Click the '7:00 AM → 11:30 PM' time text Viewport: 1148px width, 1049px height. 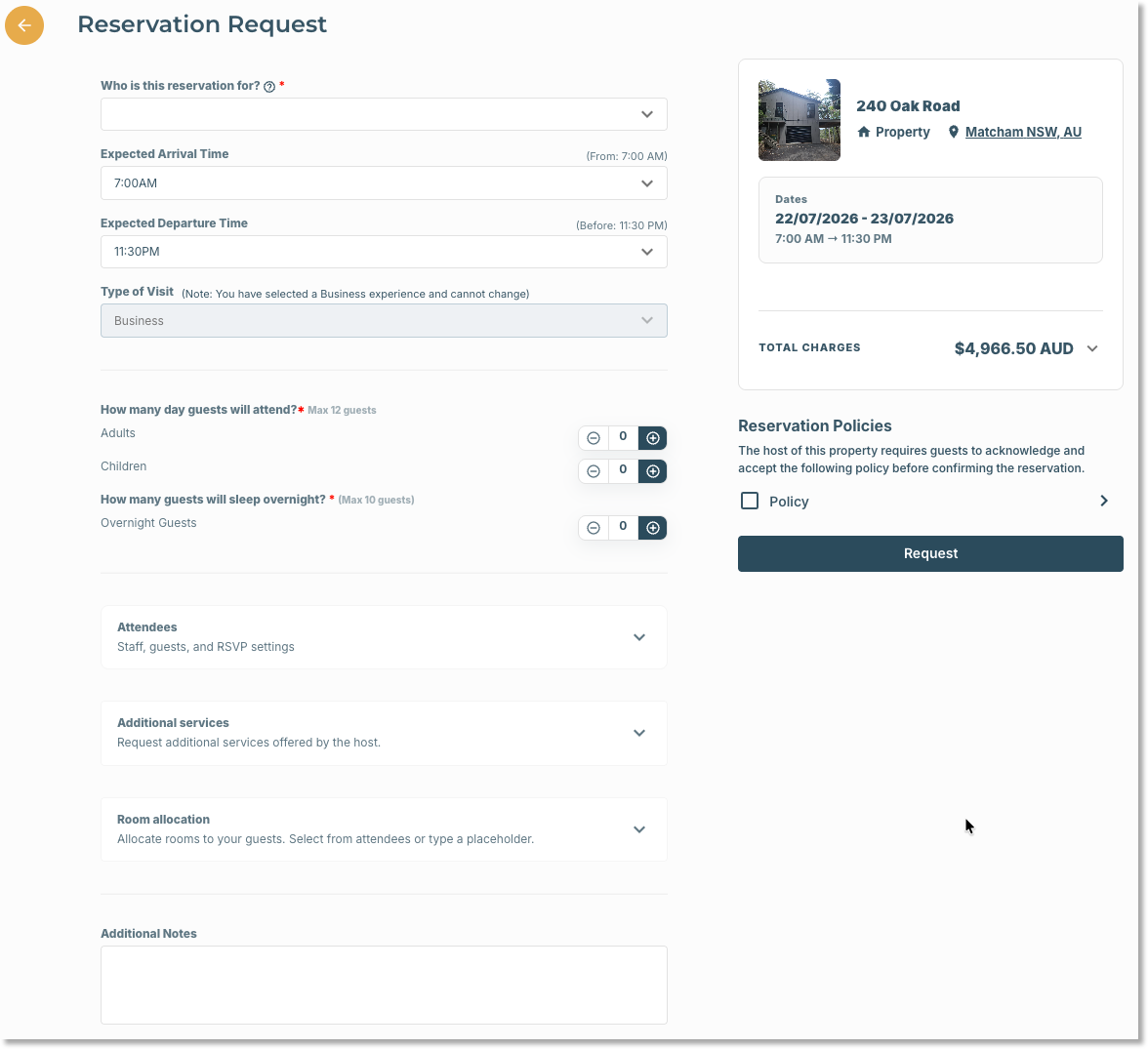tap(834, 239)
